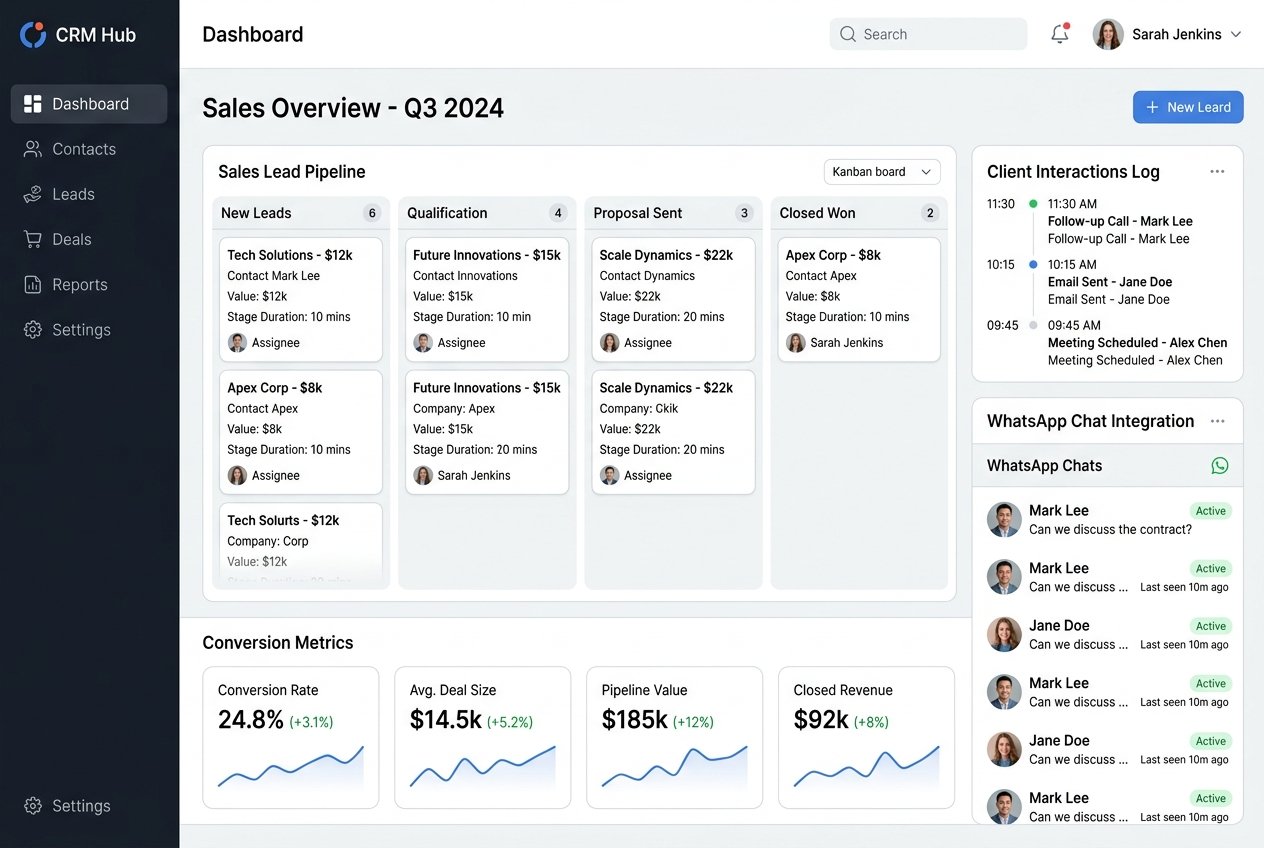Screen dimensions: 1264x848
Task: Click avatar of the last Jane Doe chat
Action: pyautogui.click(x=1004, y=750)
